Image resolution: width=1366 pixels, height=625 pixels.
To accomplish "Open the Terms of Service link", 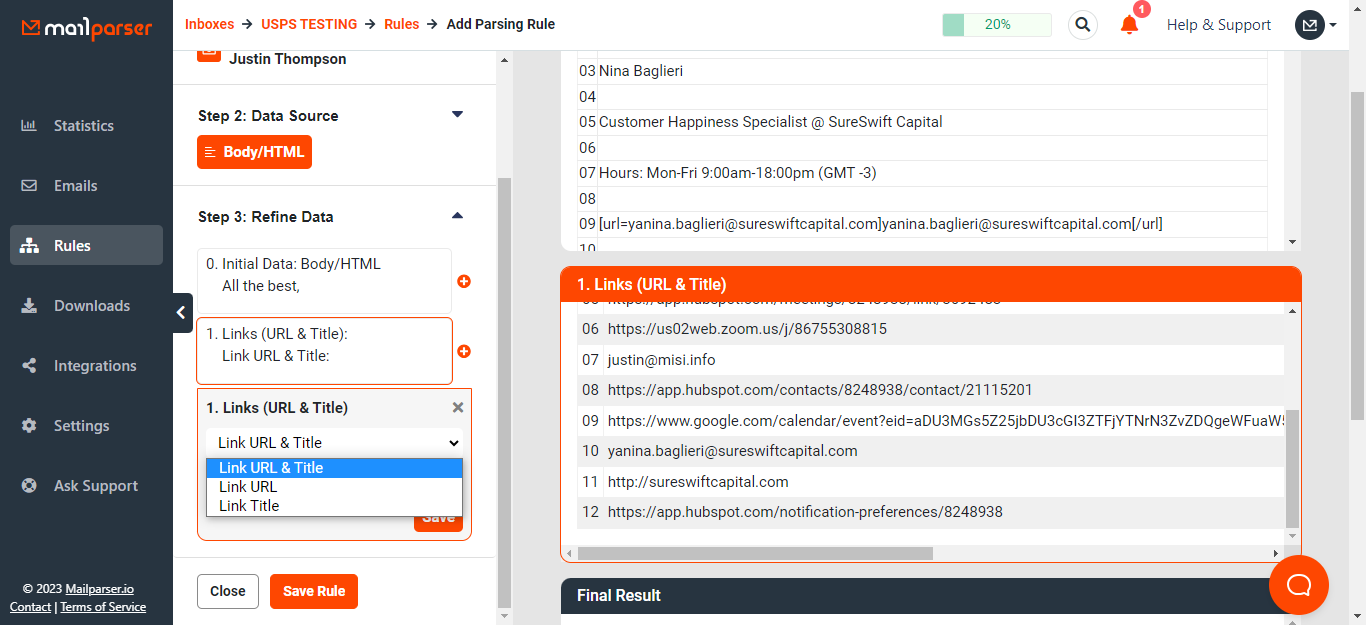I will pos(103,607).
